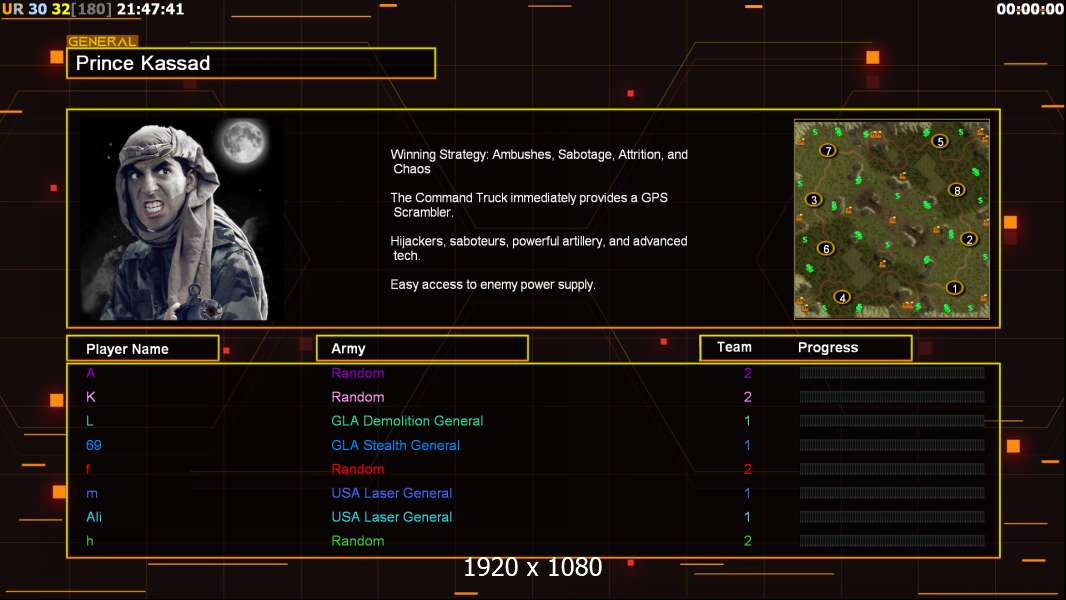Pick start position marker 5 on minimap
Viewport: 1066px width, 600px height.
coord(940,141)
